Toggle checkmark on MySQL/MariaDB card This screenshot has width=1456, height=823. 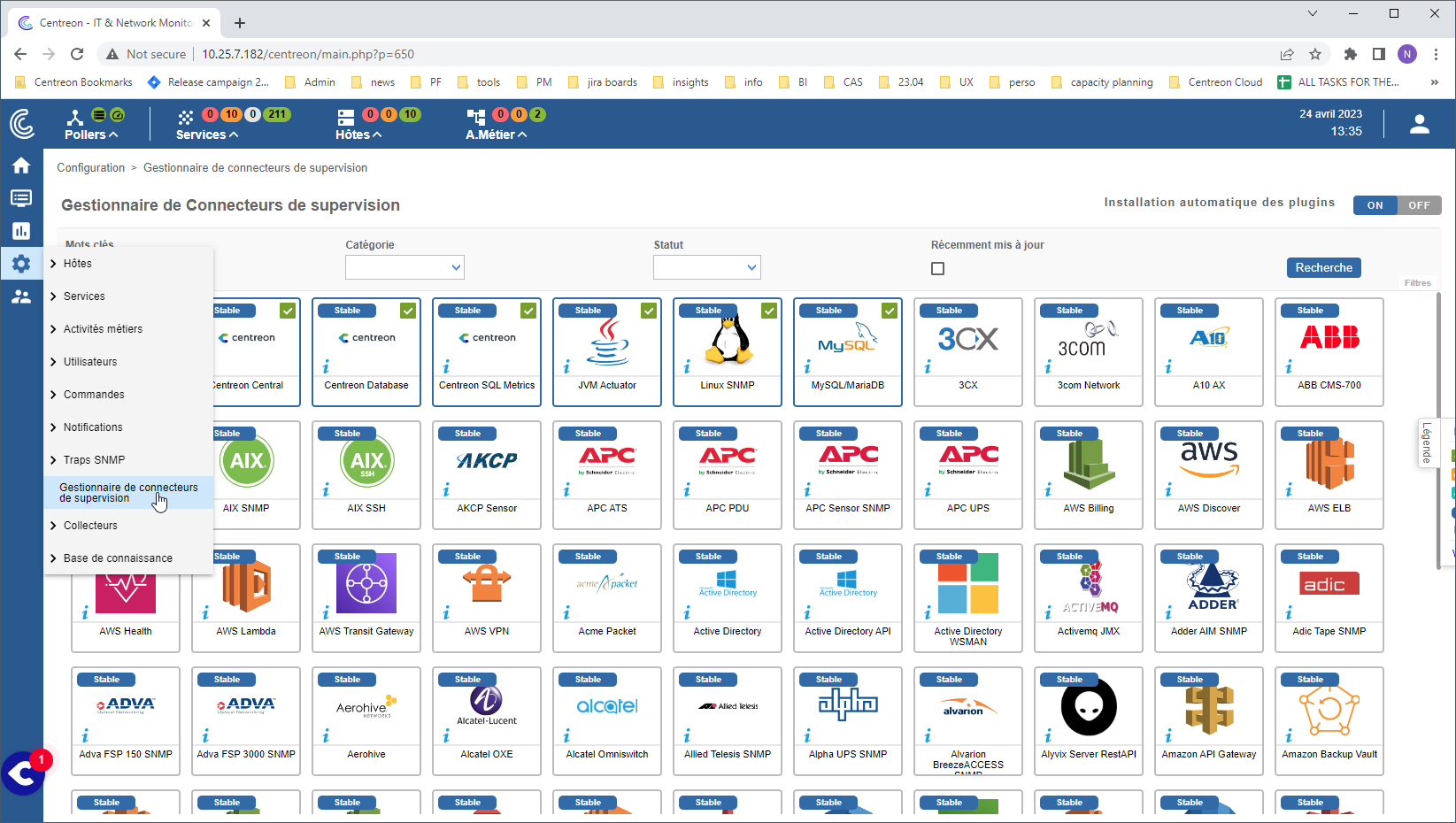pyautogui.click(x=890, y=311)
